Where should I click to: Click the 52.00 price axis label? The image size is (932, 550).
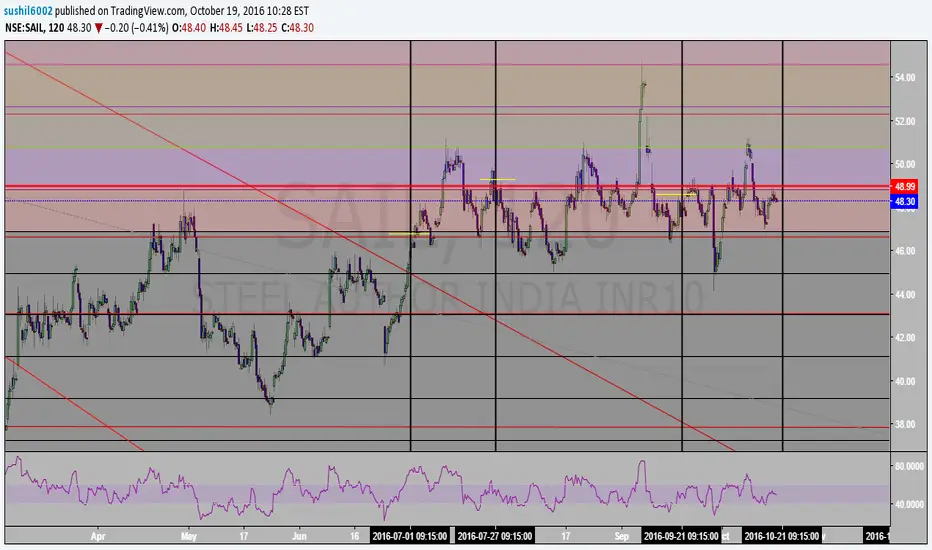[905, 121]
